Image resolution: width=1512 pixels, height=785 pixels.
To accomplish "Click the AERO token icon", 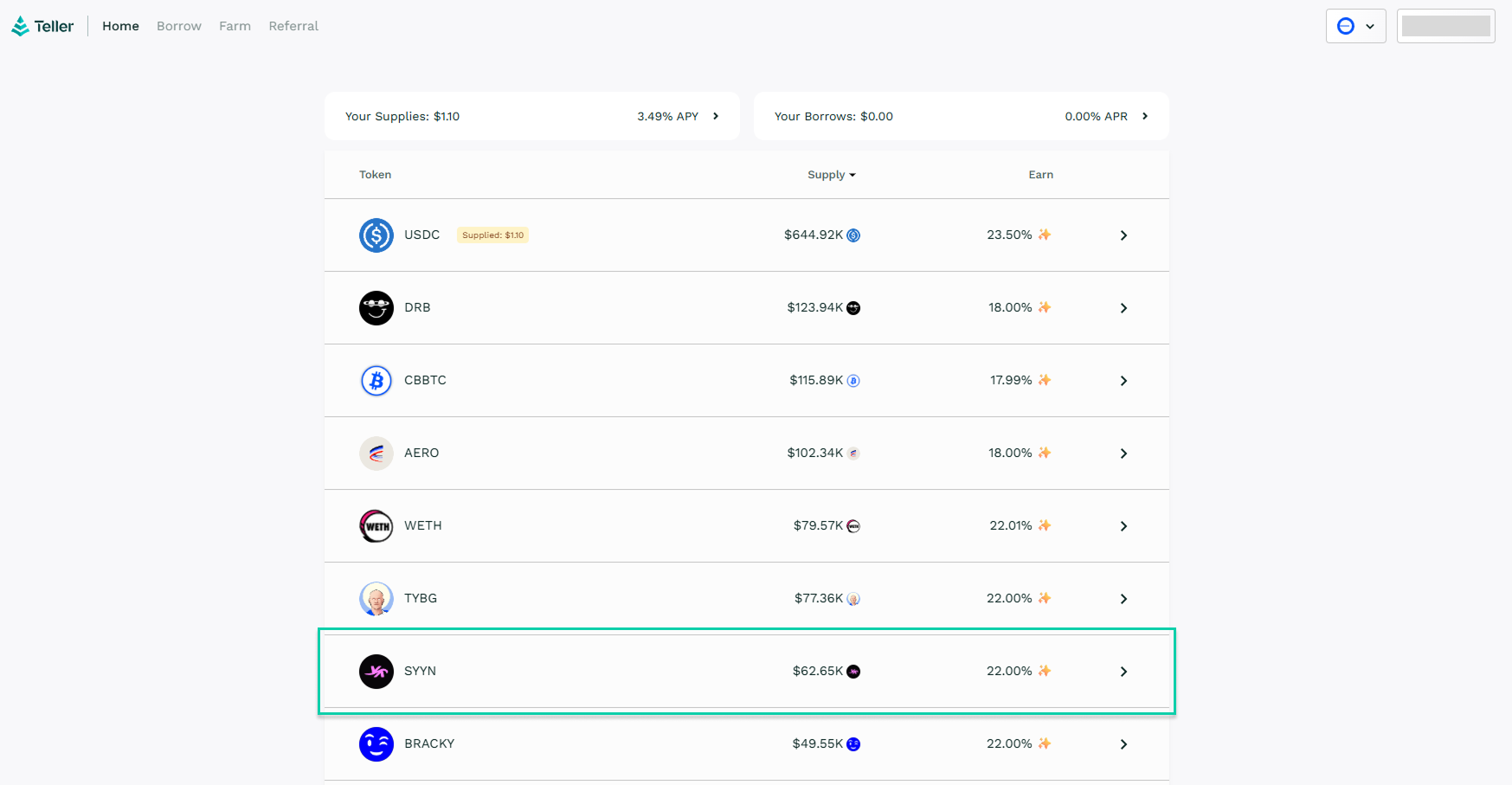I will coord(376,454).
